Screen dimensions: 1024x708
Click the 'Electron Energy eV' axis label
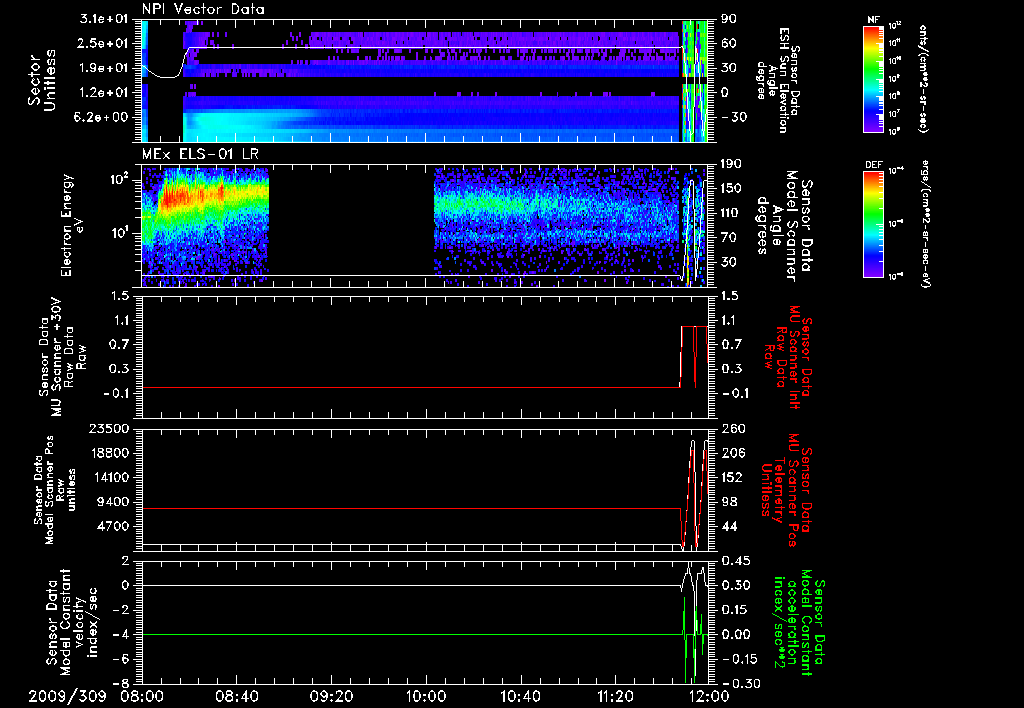pyautogui.click(x=73, y=225)
